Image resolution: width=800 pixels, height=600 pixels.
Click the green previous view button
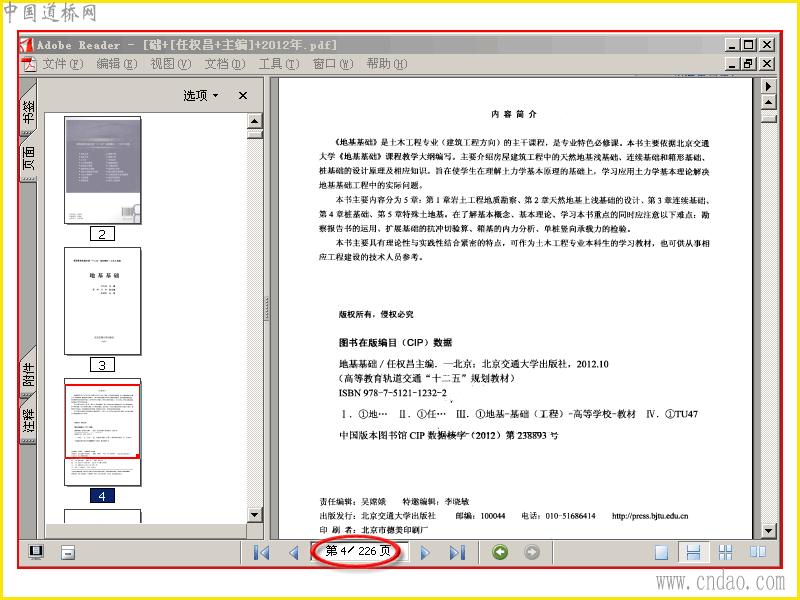pyautogui.click(x=500, y=552)
